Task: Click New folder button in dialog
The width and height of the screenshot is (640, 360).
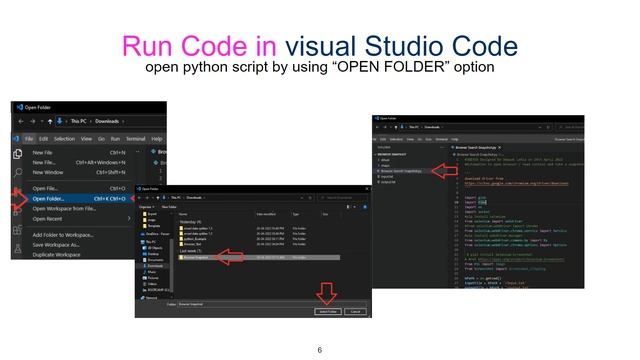Action: coord(169,207)
